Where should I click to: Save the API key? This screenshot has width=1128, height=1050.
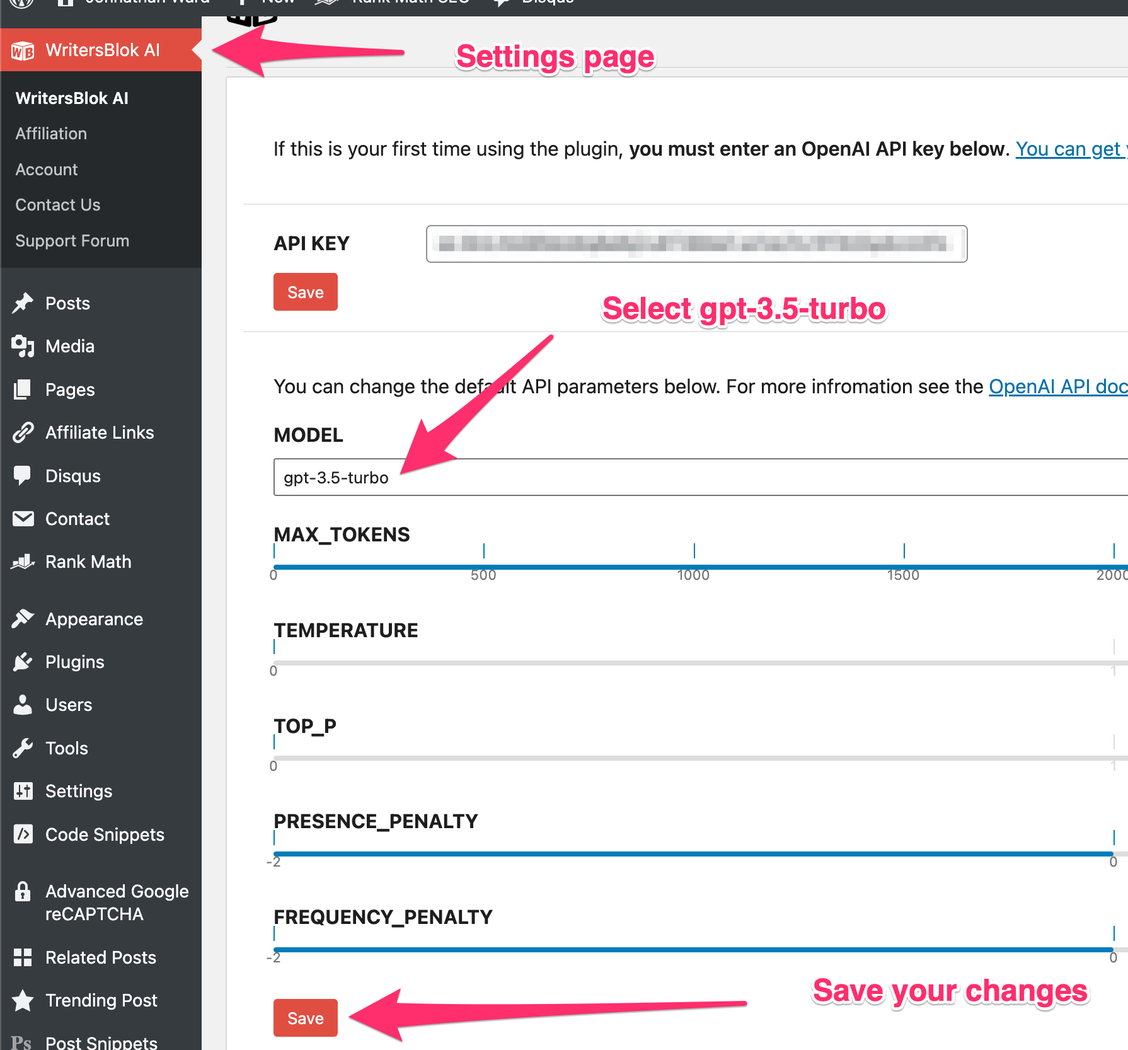coord(305,291)
